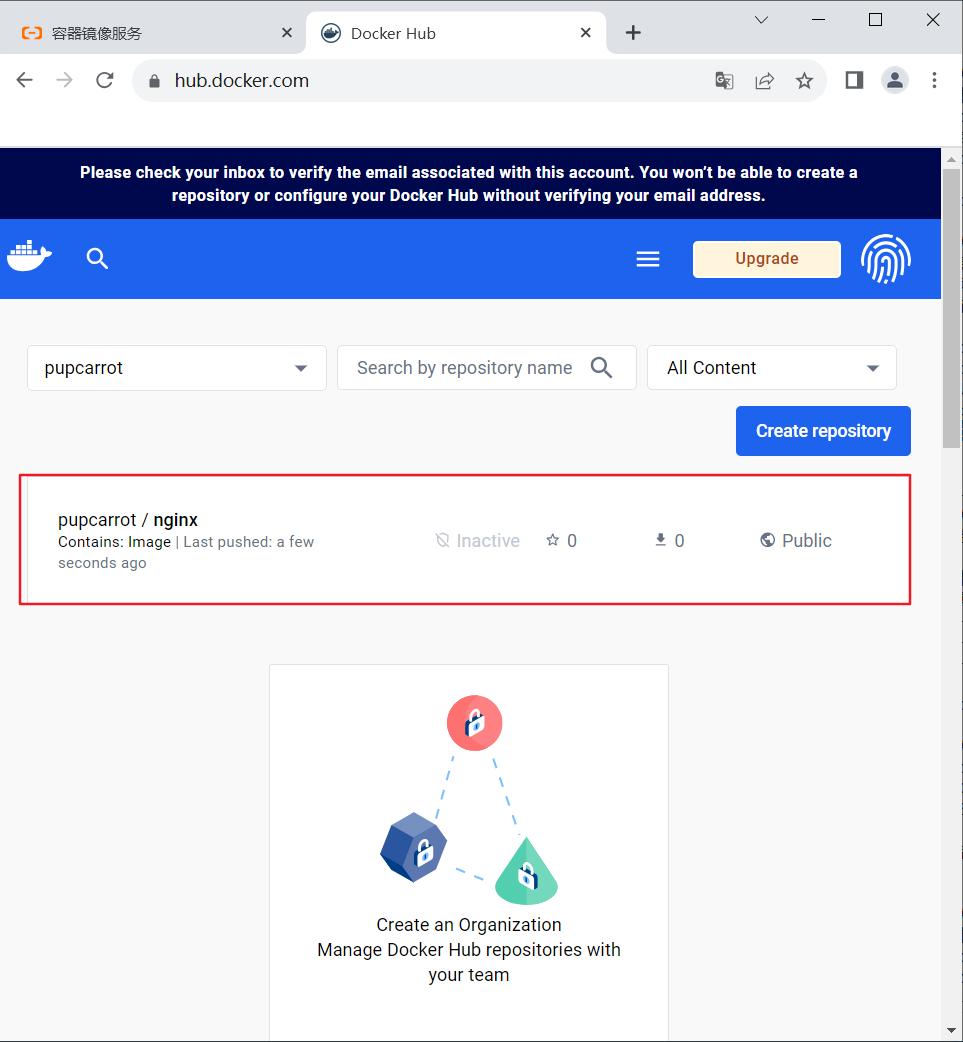Open the tab search chevron

(x=762, y=20)
